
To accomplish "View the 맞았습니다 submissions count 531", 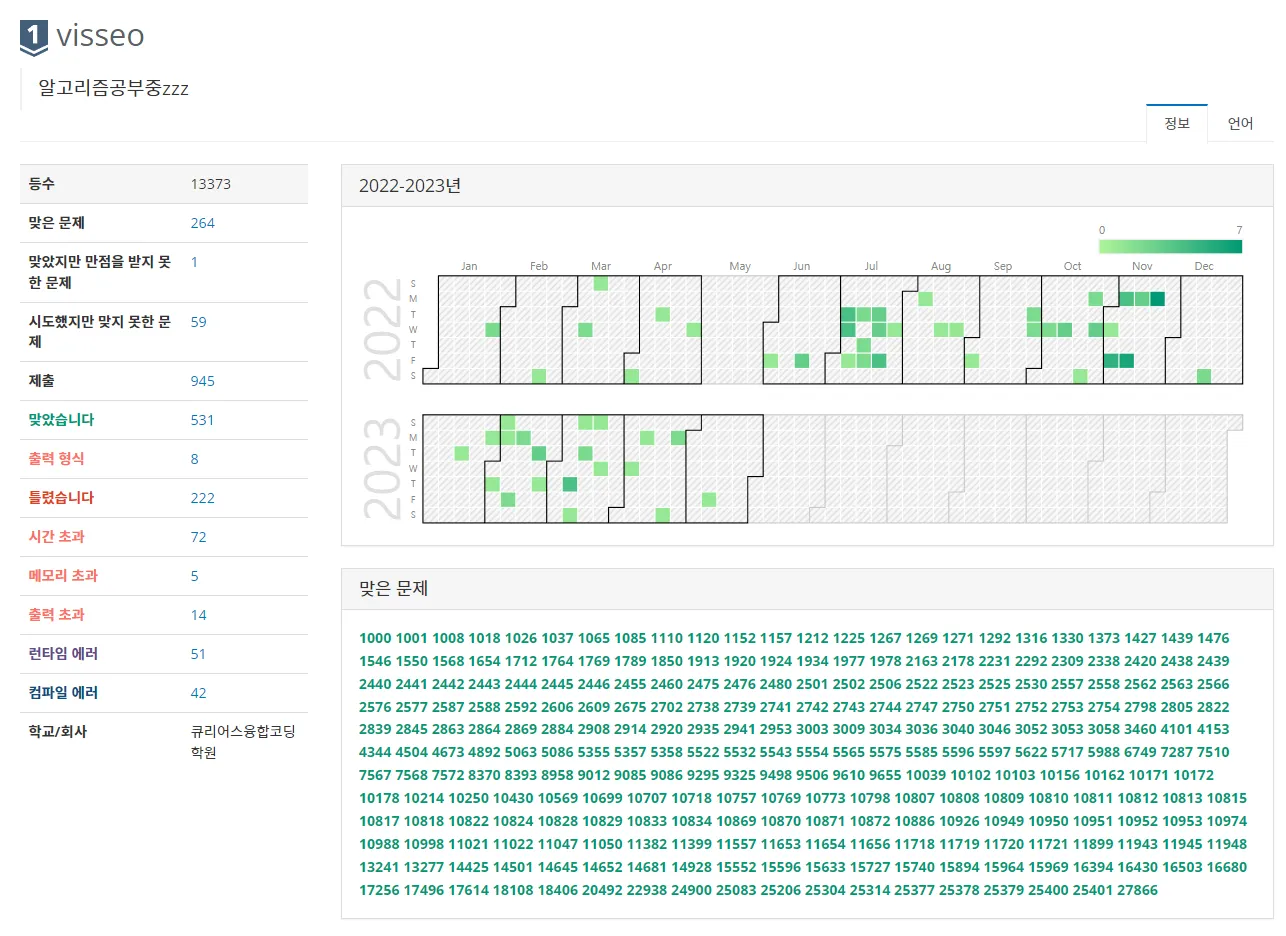I will [202, 420].
